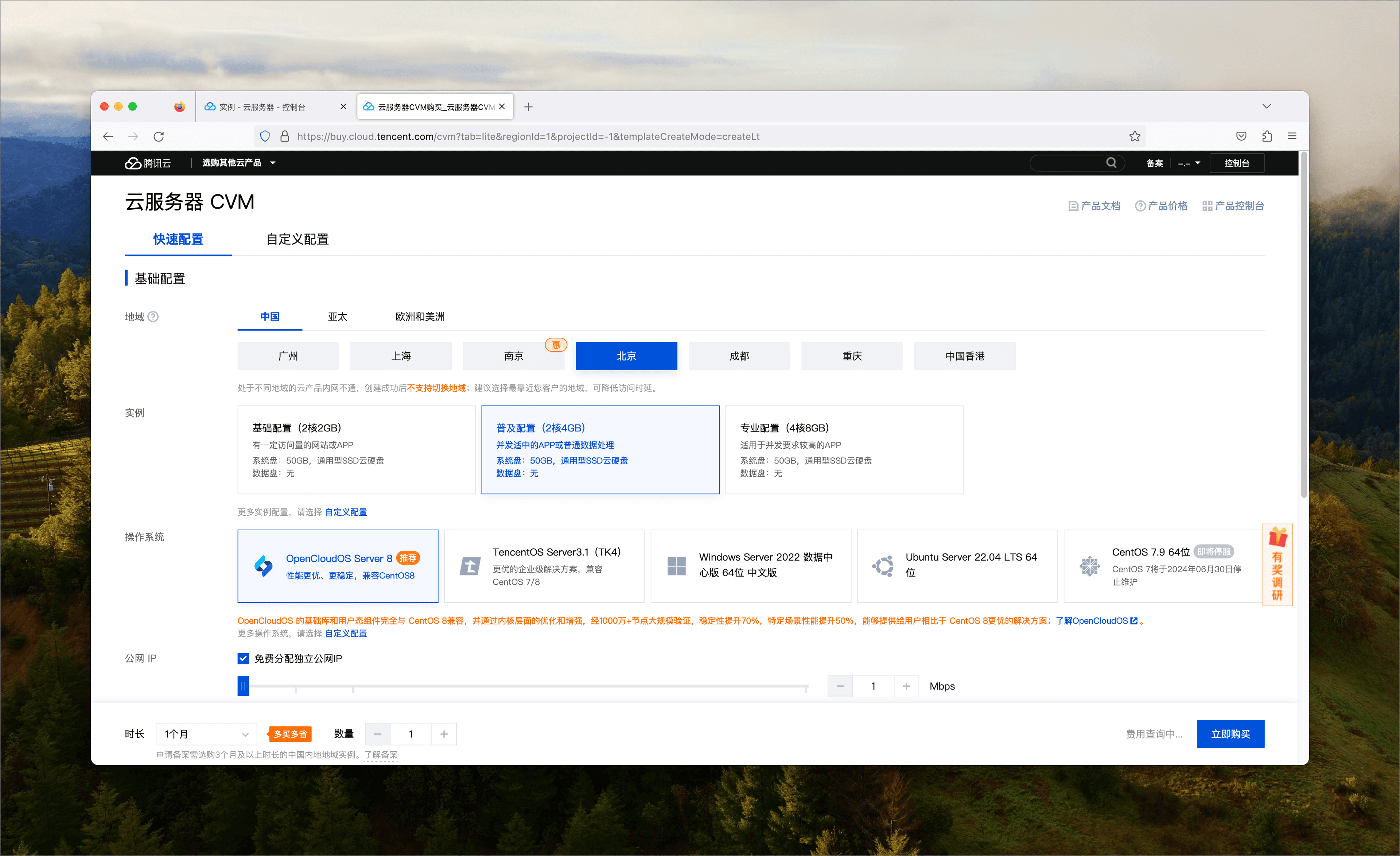Image resolution: width=1400 pixels, height=856 pixels.
Task: Click the browser reload page icon
Action: [159, 136]
